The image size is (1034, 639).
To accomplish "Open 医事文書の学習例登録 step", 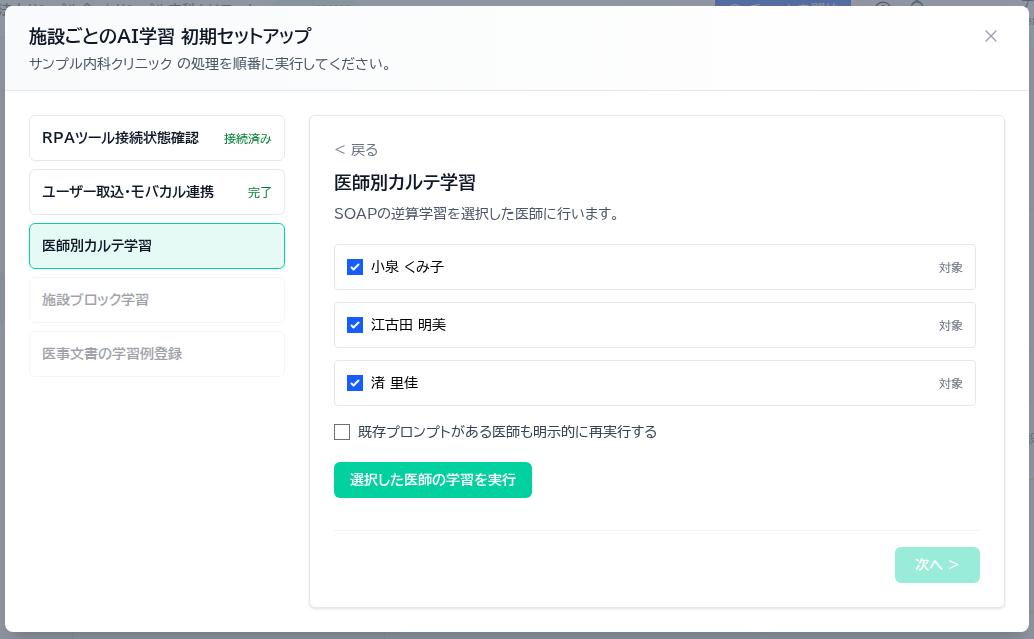I will (x=157, y=354).
